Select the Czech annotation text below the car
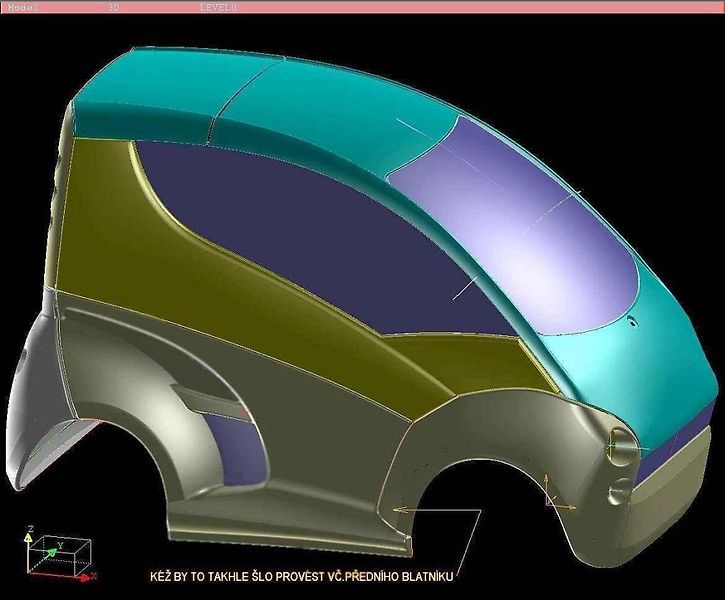 coord(301,576)
